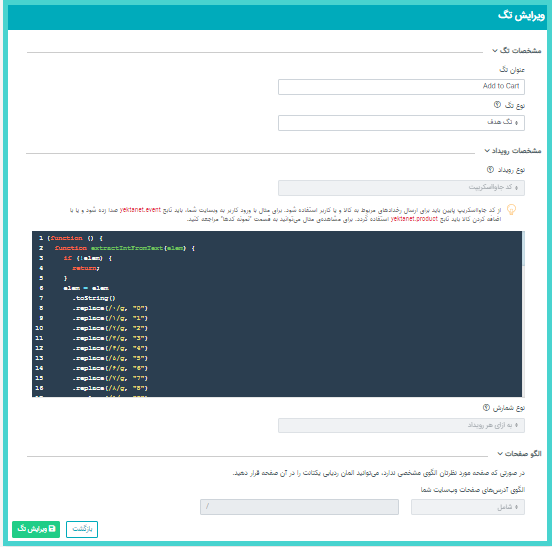Open the نوع شمارش dropdown showing به ازای هر رویداد
Image resolution: width=552 pixels, height=547 pixels.
coord(401,426)
